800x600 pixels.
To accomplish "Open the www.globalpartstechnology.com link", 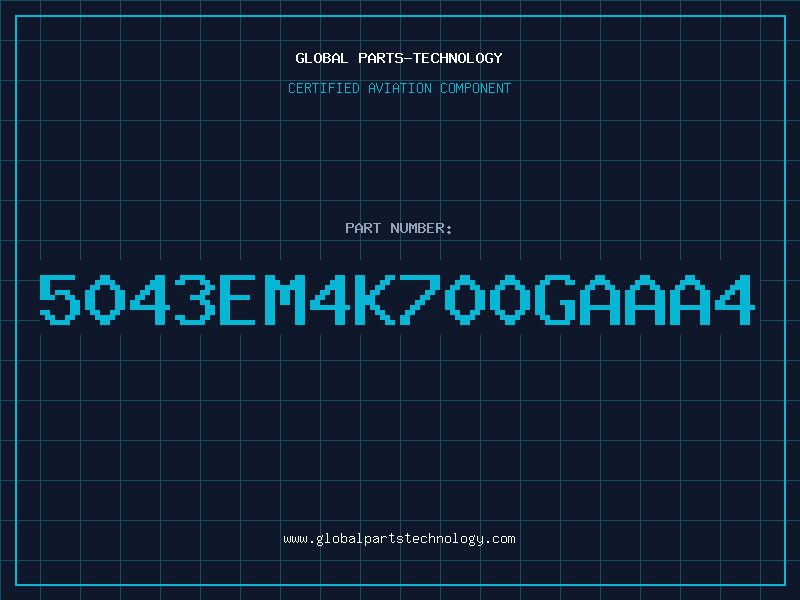I will [x=399, y=539].
